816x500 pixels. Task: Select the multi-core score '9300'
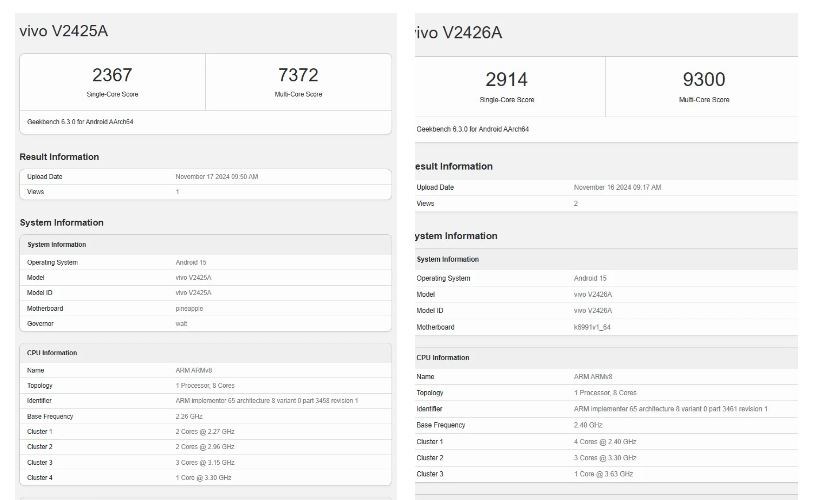tap(704, 80)
